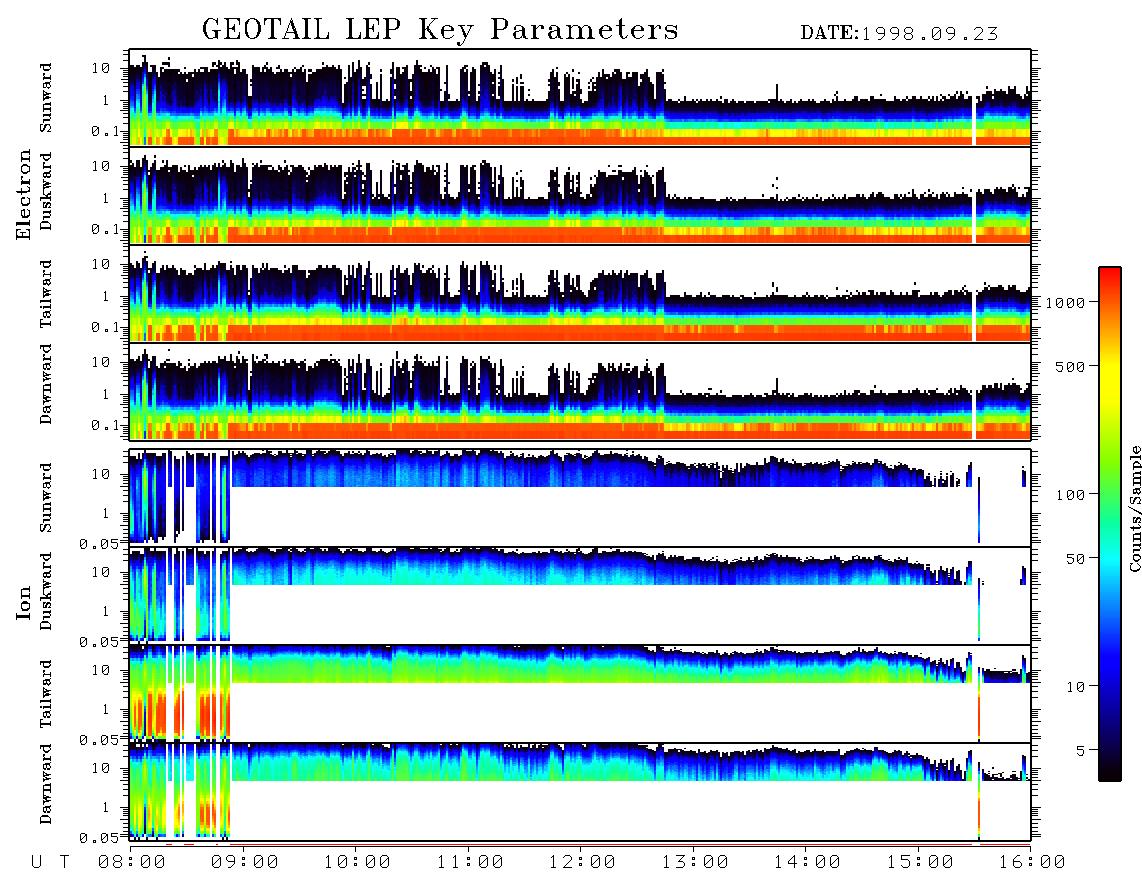The image size is (1142, 880).
Task: Click the '50' colorbar tick label
Action: (1075, 559)
